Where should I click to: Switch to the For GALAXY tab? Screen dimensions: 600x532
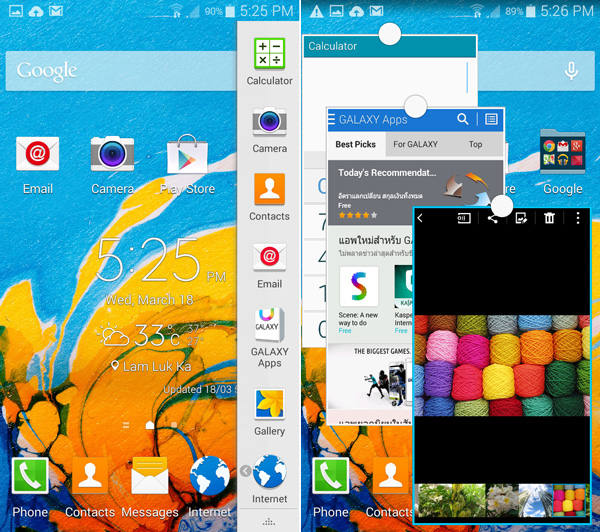(415, 145)
